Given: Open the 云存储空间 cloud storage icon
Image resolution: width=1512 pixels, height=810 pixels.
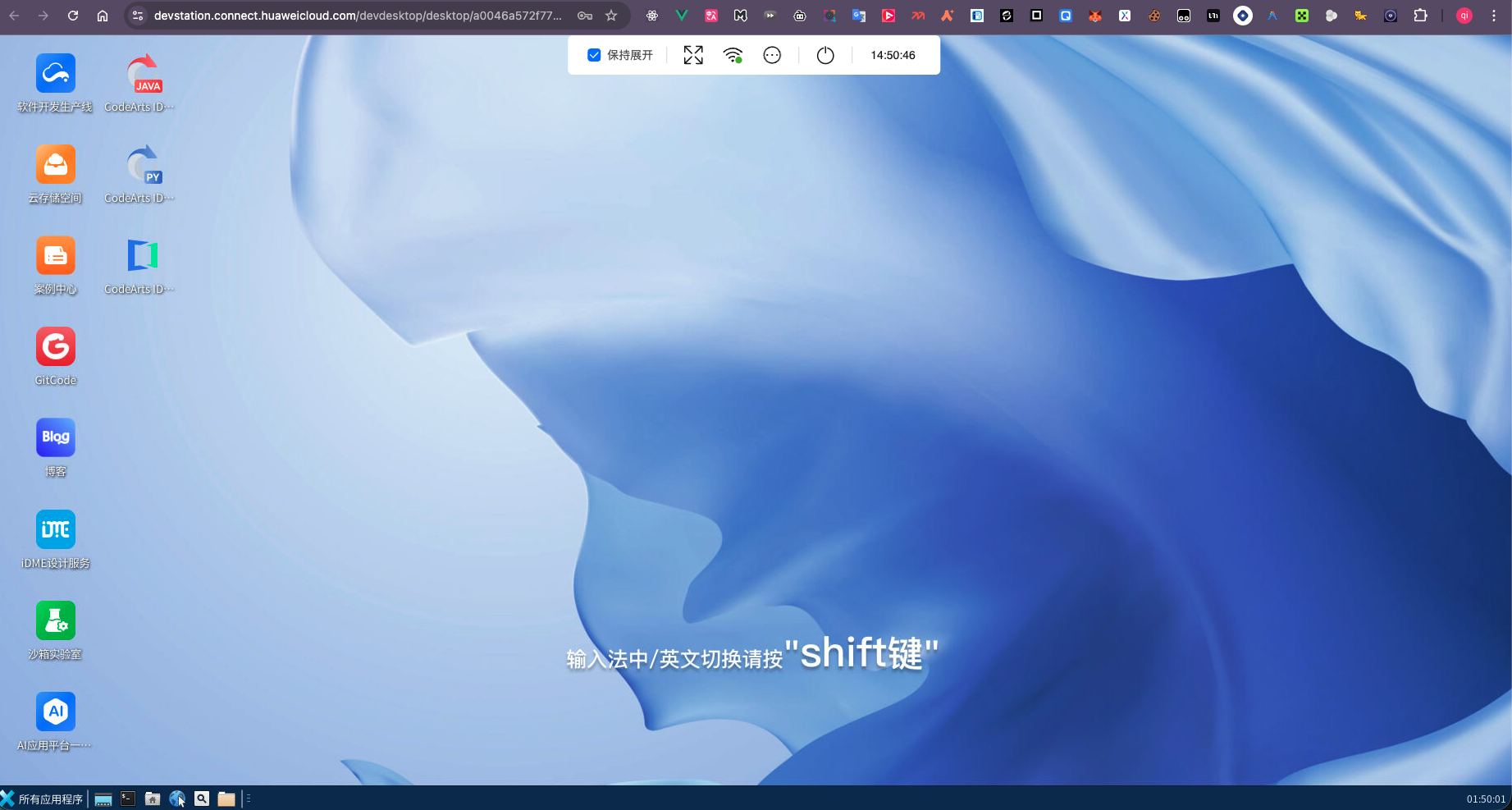Looking at the screenshot, I should 55,164.
